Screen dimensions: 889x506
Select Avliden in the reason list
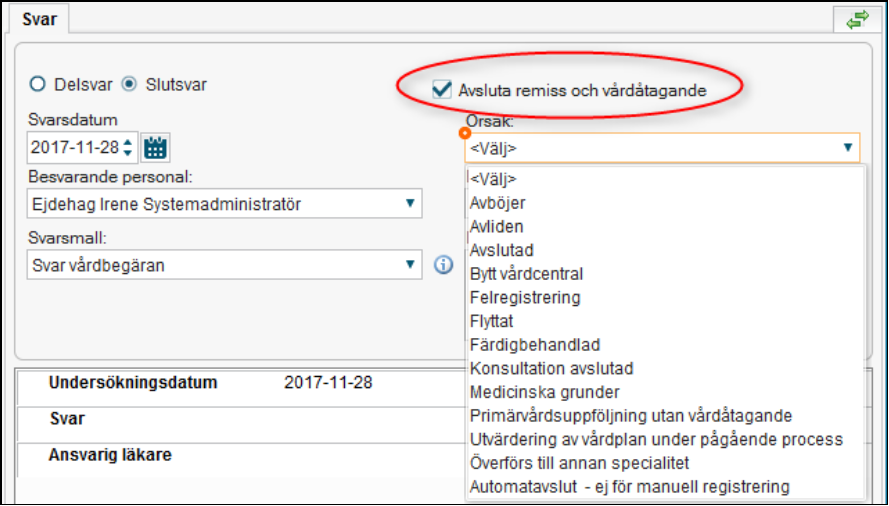tap(496, 227)
